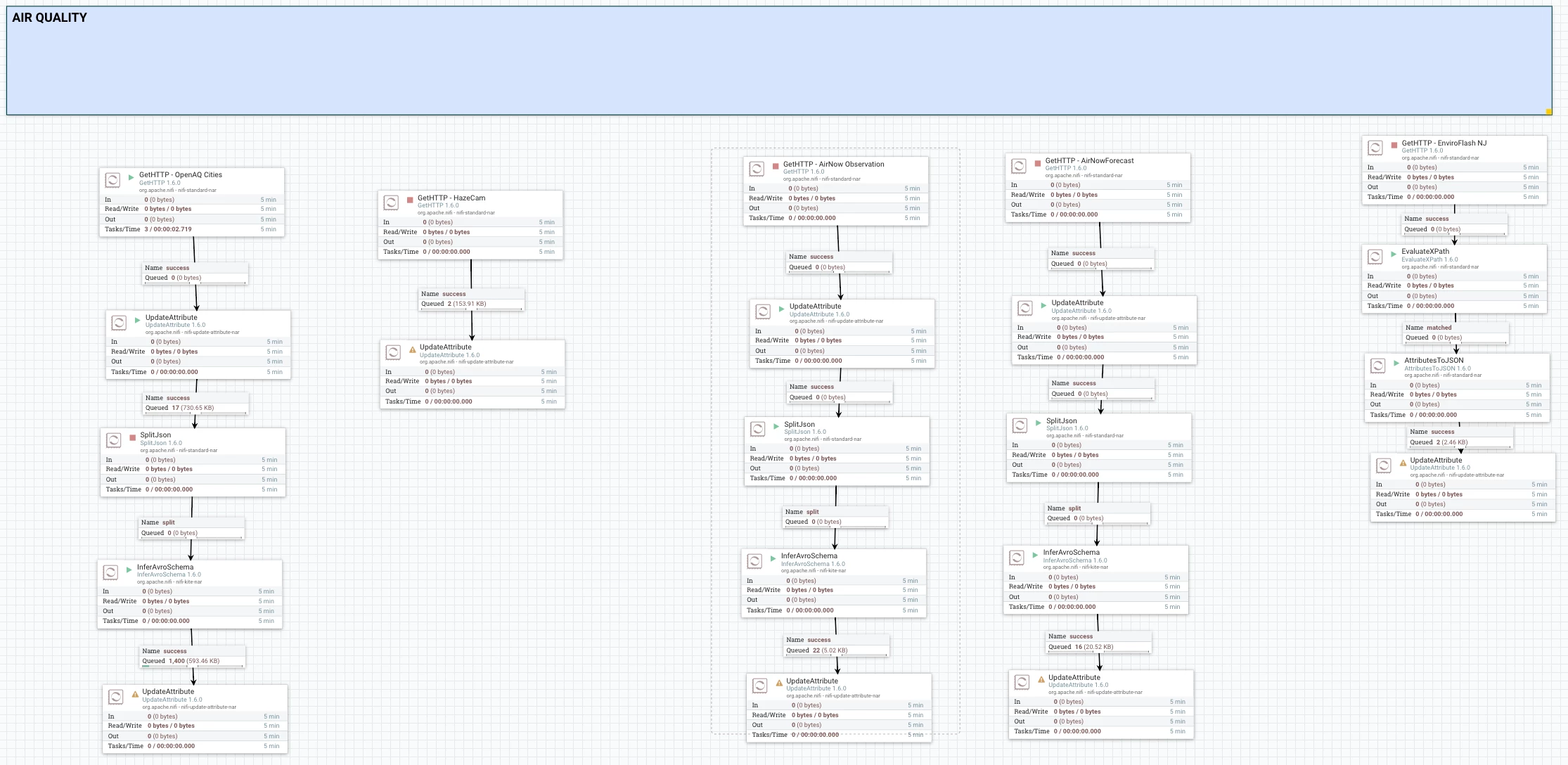
Task: Click the GetHTTP - OpenAQ Cities title
Action: click(x=181, y=175)
